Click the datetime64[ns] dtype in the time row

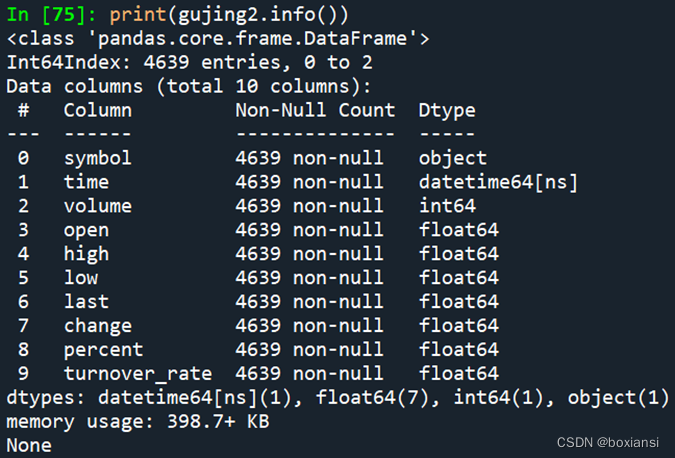(x=498, y=182)
